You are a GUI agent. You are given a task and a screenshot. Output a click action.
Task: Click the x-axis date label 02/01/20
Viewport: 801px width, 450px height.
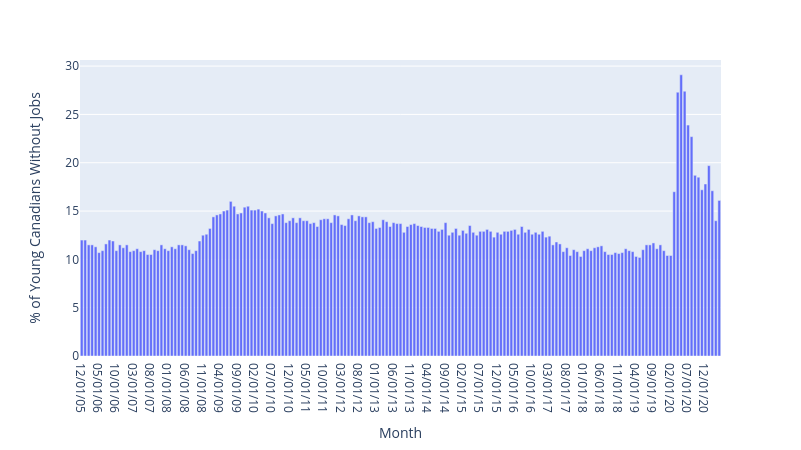pyautogui.click(x=670, y=388)
